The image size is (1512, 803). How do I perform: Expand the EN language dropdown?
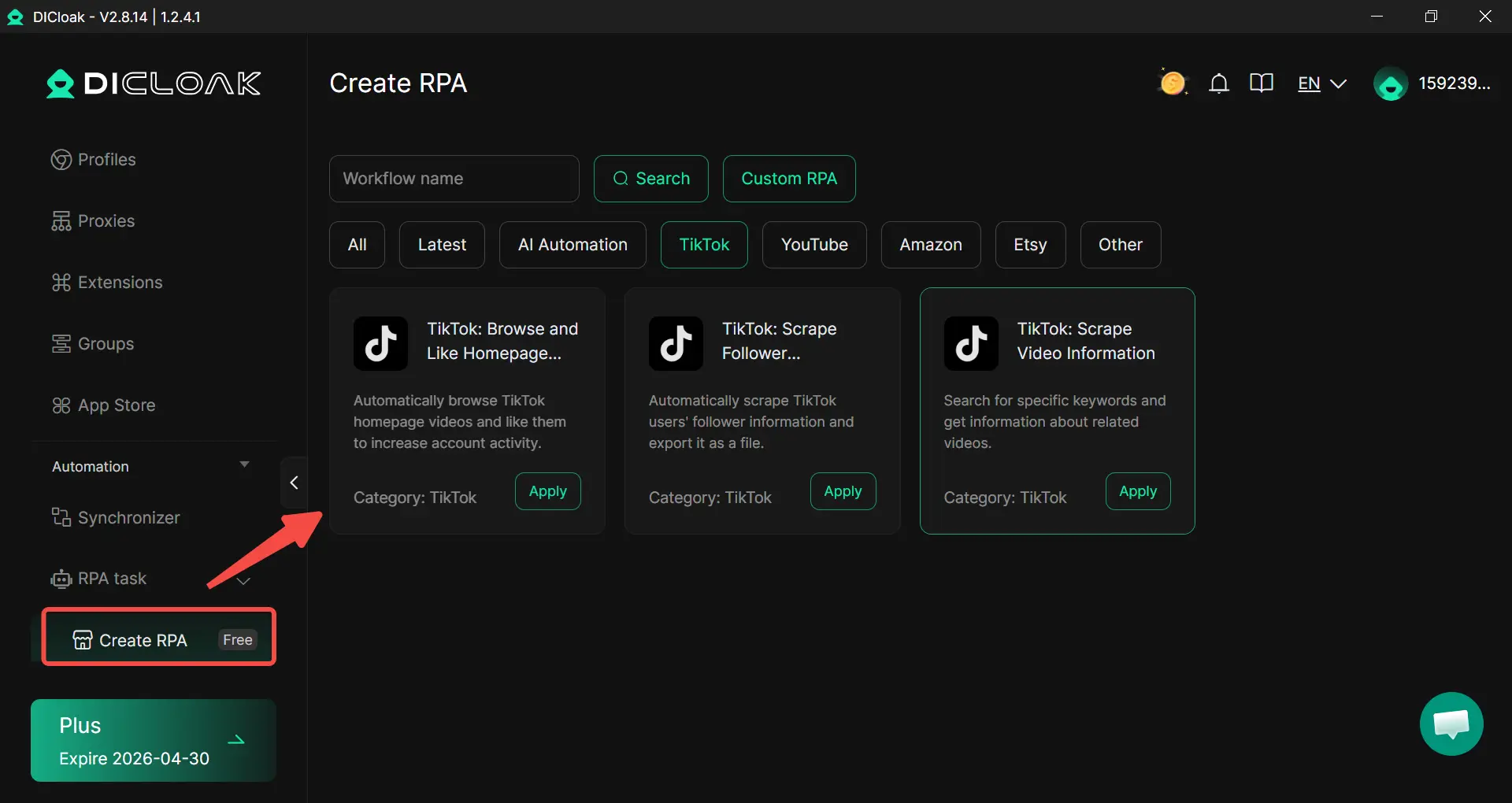coord(1322,83)
